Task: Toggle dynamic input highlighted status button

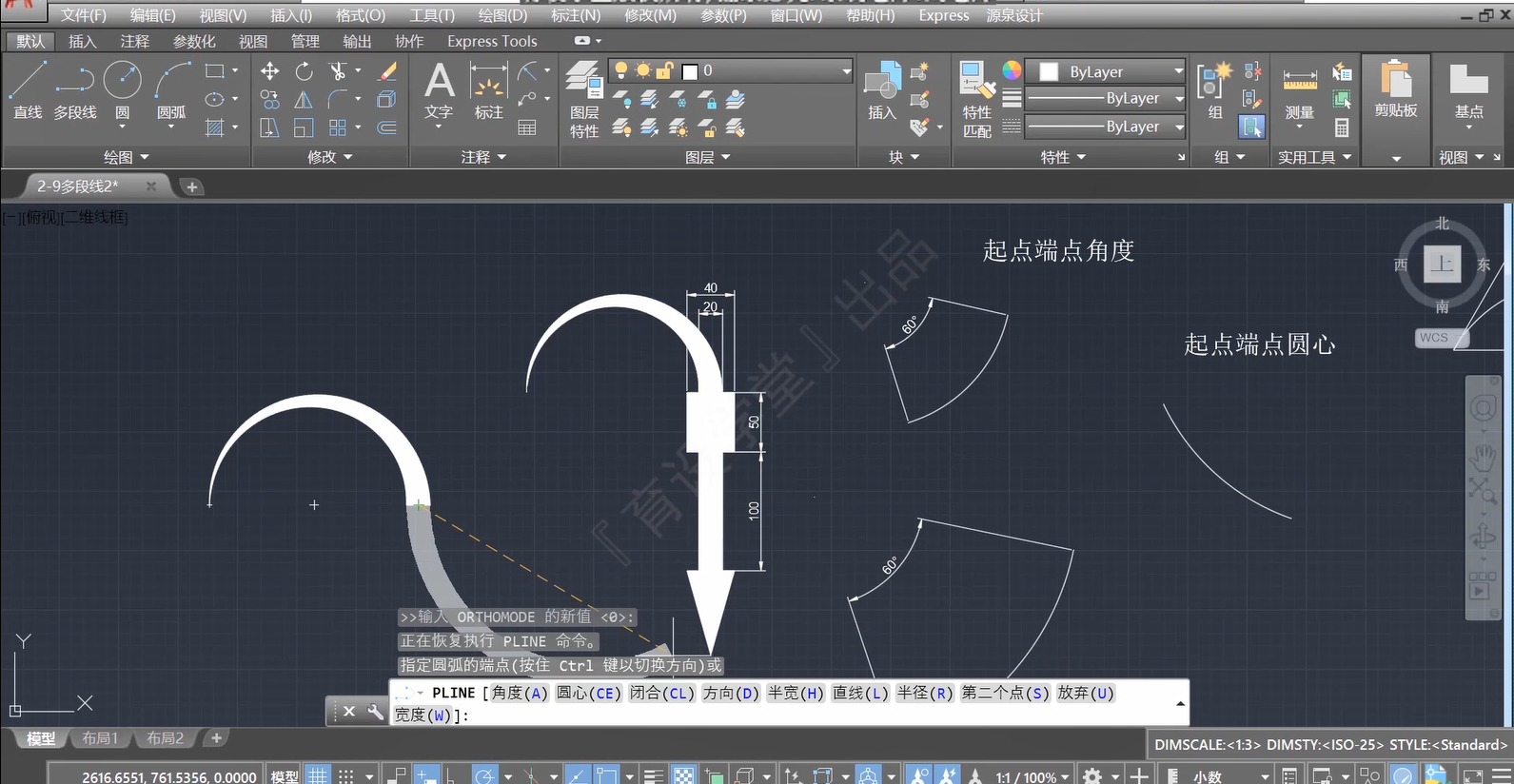Action: pyautogui.click(x=426, y=776)
